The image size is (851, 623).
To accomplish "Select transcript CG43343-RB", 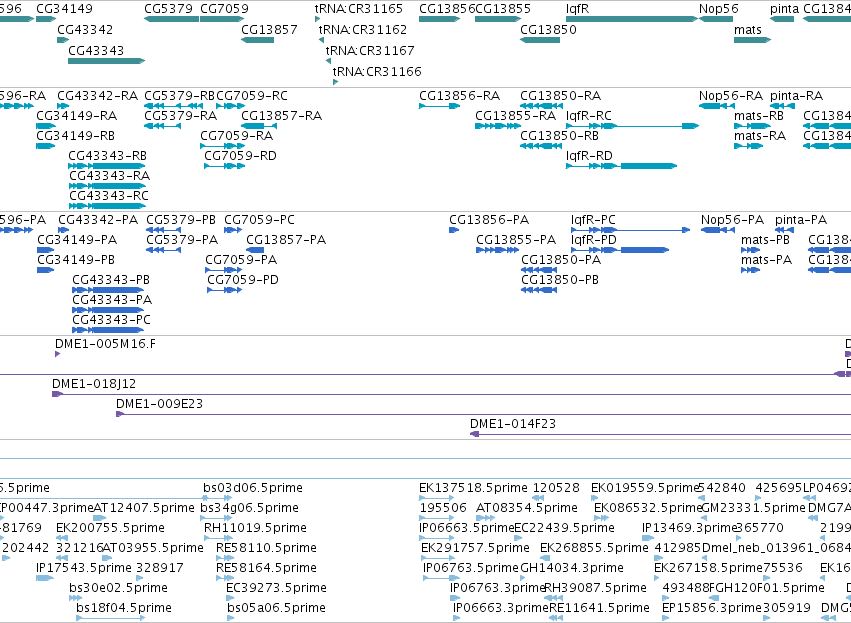I will click(x=106, y=166).
